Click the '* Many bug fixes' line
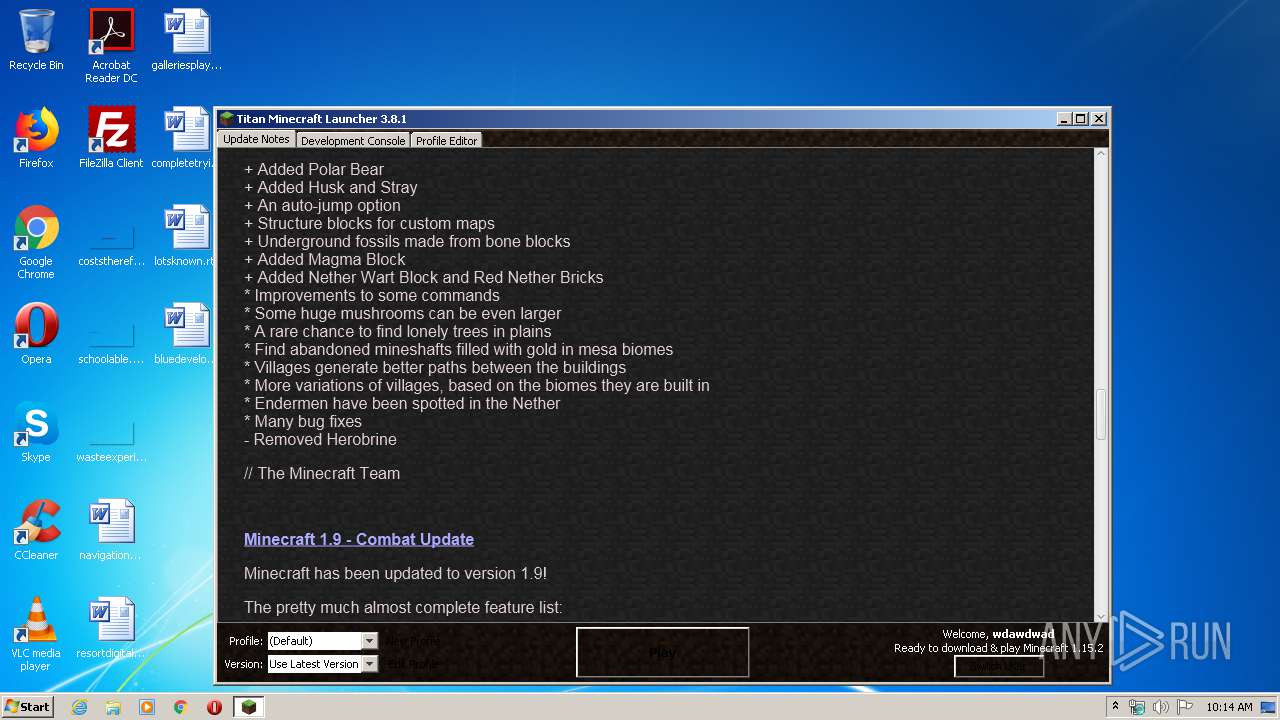This screenshot has width=1280, height=720. click(303, 421)
